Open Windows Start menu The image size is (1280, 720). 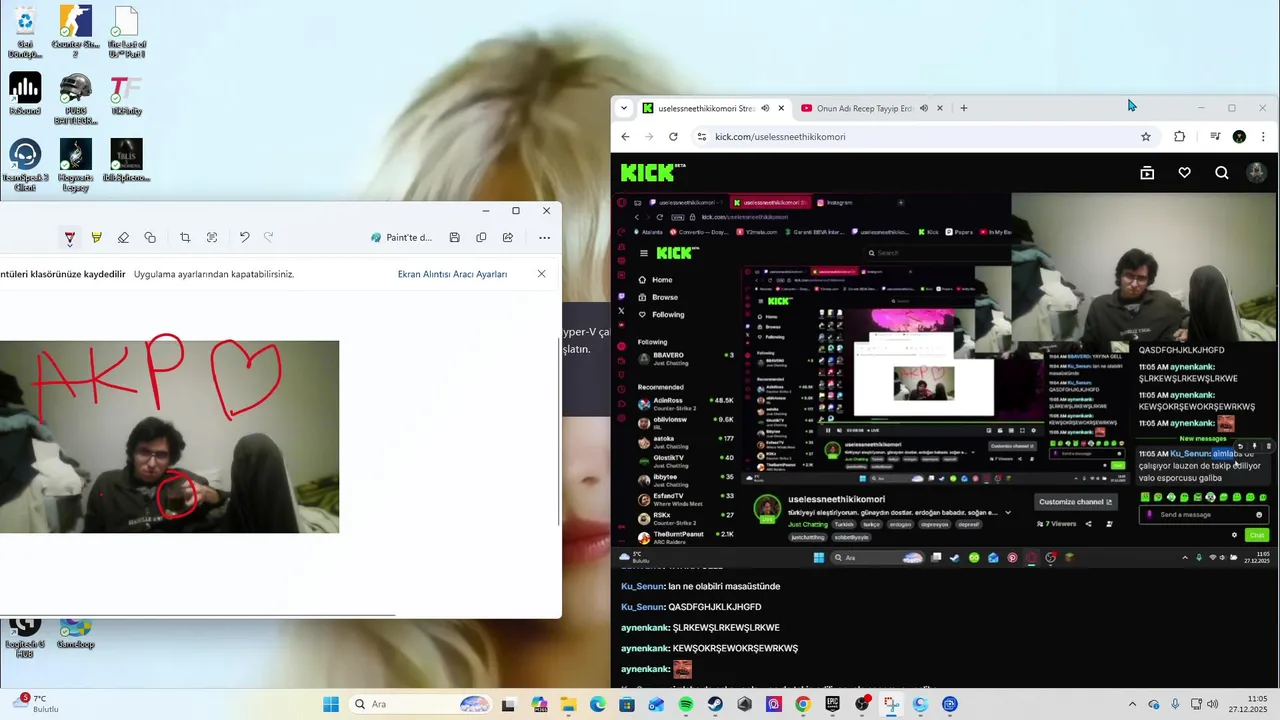[331, 704]
